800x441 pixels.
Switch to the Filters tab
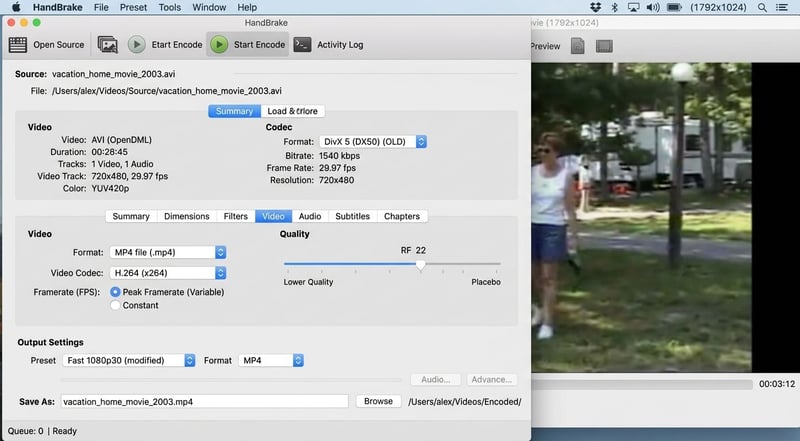[236, 216]
